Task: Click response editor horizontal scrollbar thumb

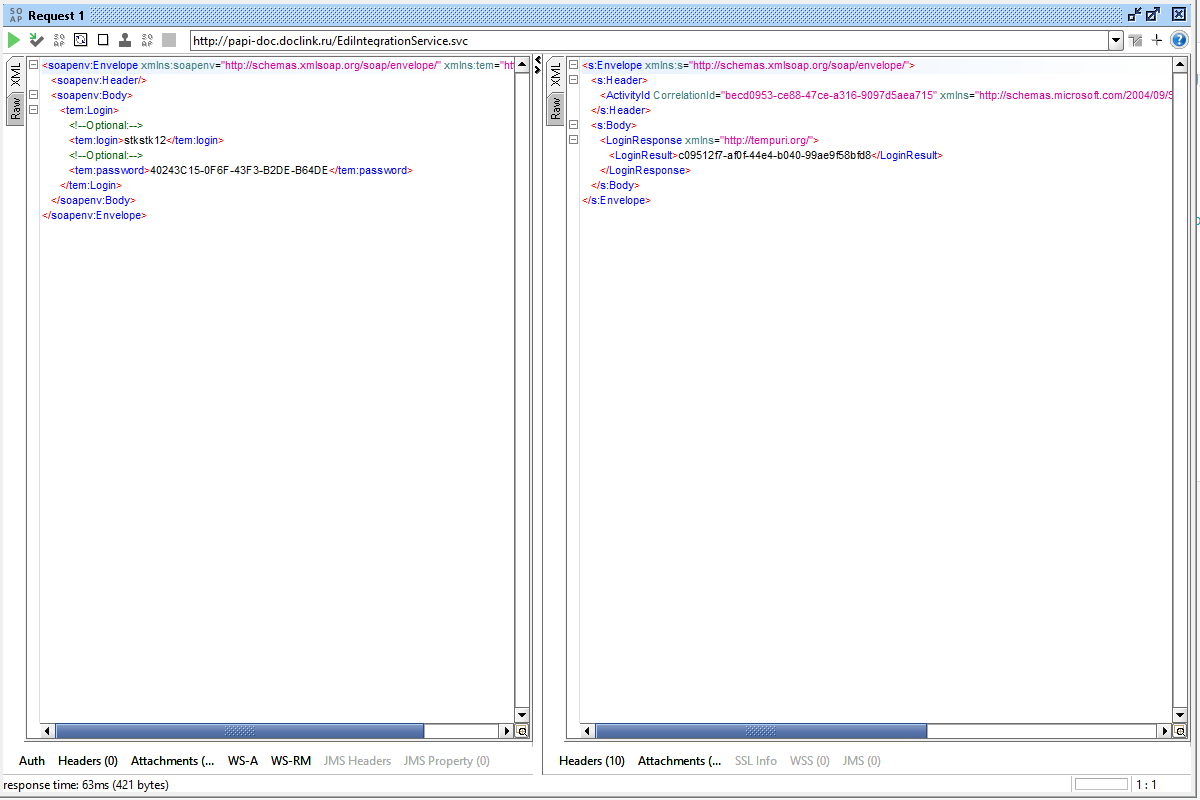Action: tap(762, 731)
